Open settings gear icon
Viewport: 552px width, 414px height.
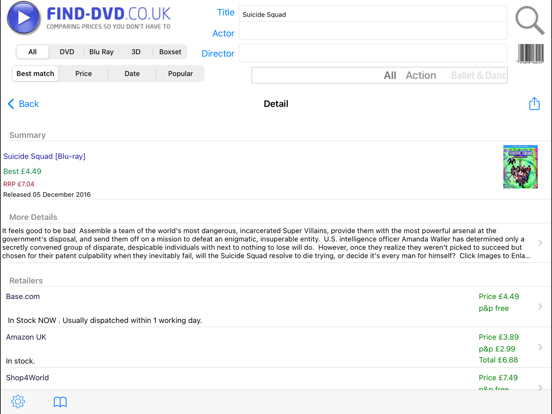pos(18,401)
